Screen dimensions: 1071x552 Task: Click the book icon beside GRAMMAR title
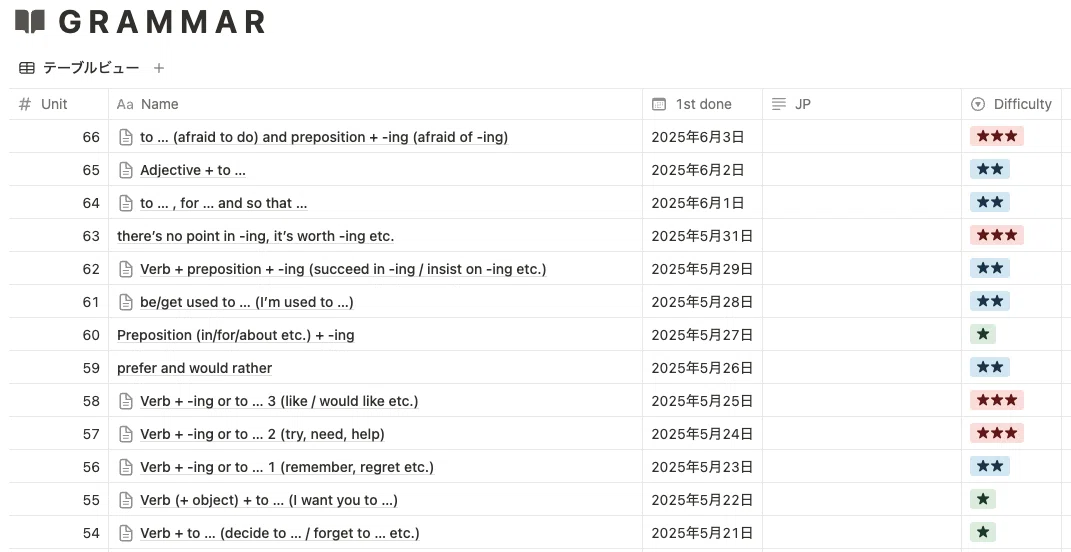pos(30,22)
